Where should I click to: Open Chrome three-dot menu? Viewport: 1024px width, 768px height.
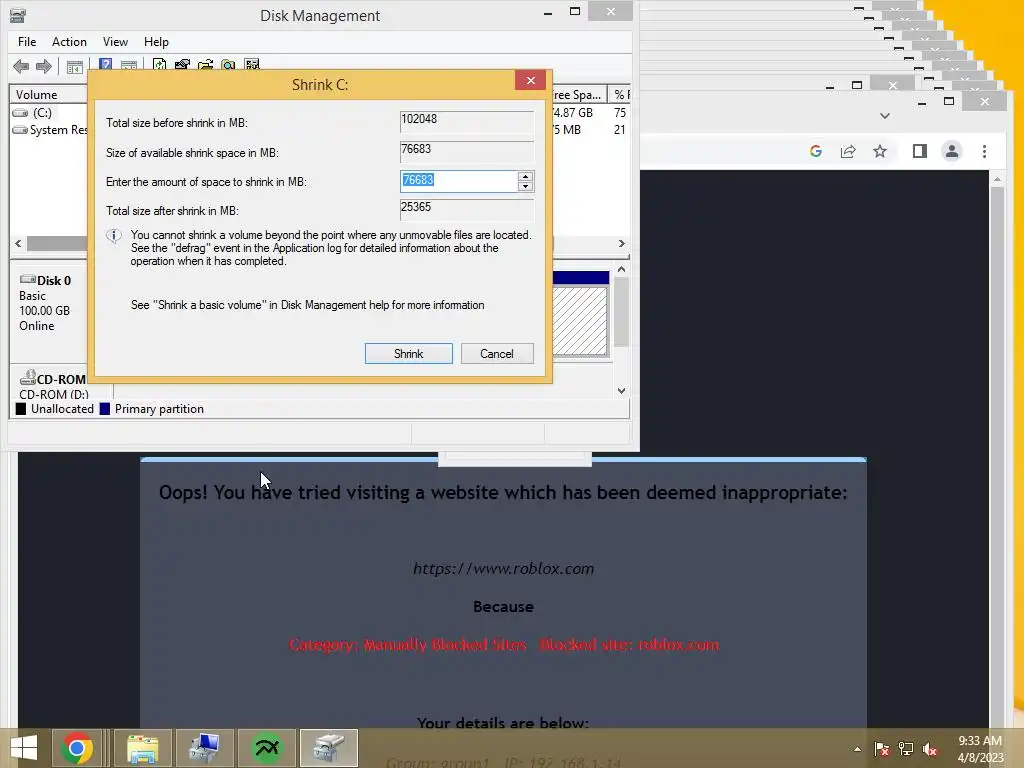[x=984, y=152]
